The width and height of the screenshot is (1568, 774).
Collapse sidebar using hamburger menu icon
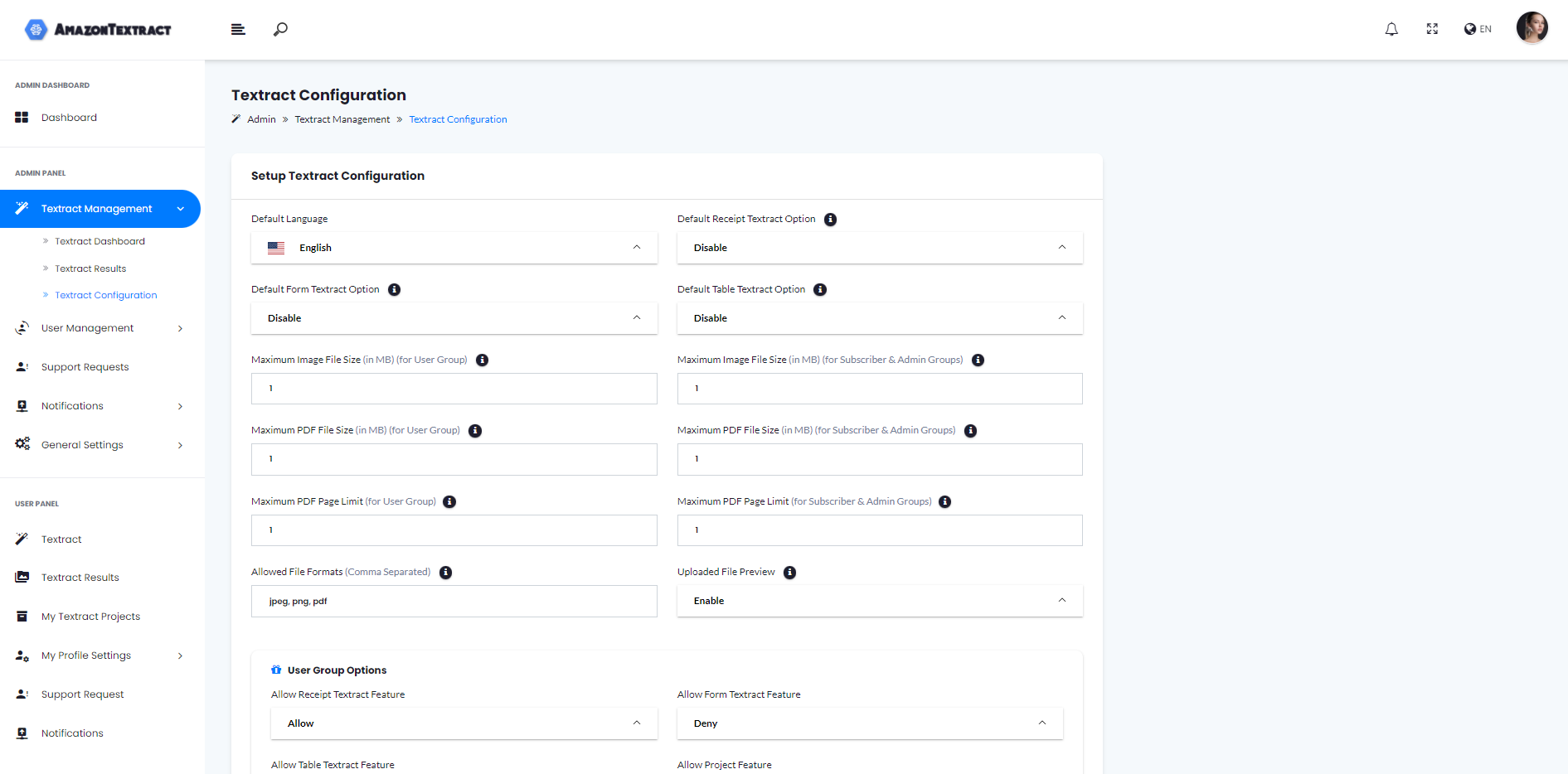point(238,29)
